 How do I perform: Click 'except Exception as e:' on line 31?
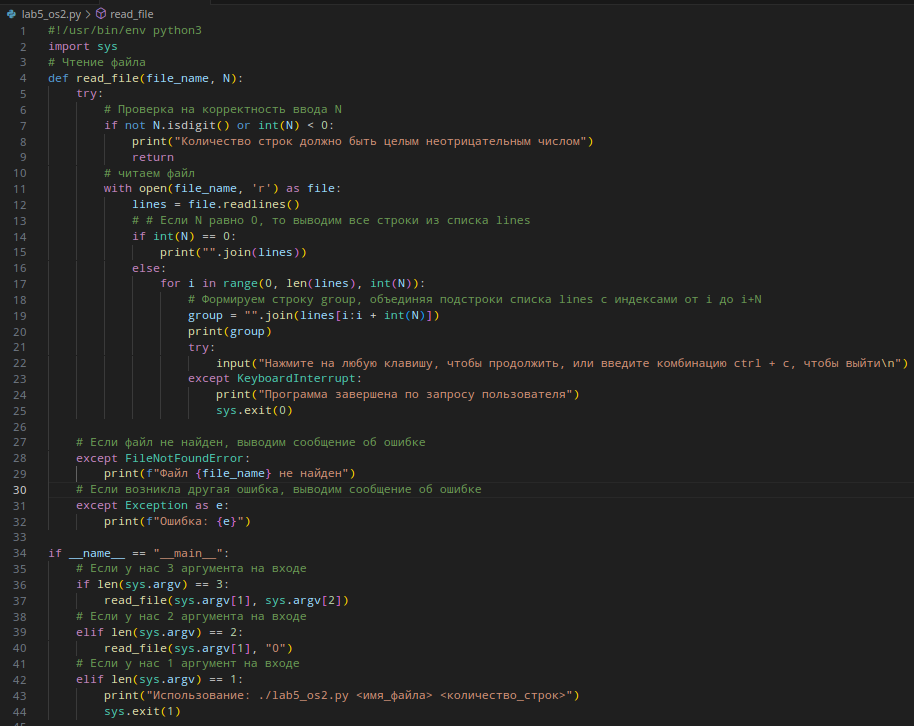click(152, 506)
